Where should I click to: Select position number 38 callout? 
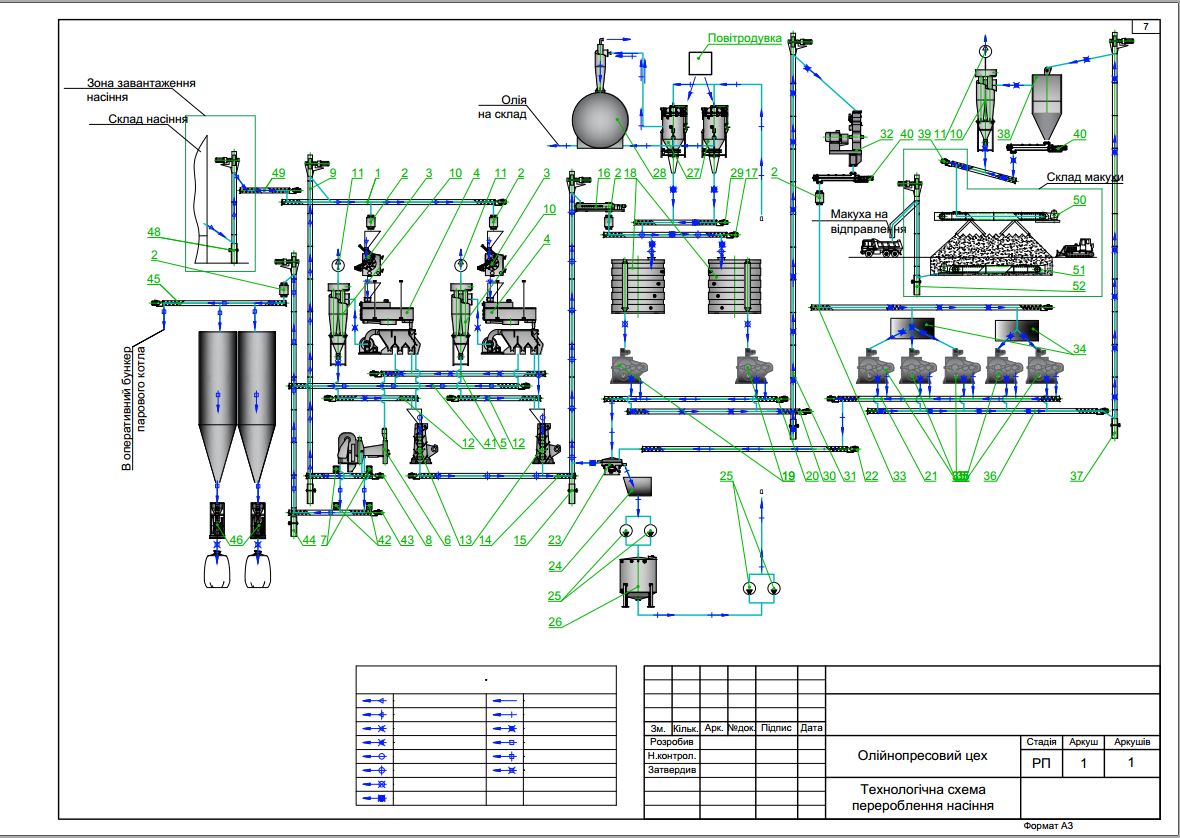tap(1004, 134)
